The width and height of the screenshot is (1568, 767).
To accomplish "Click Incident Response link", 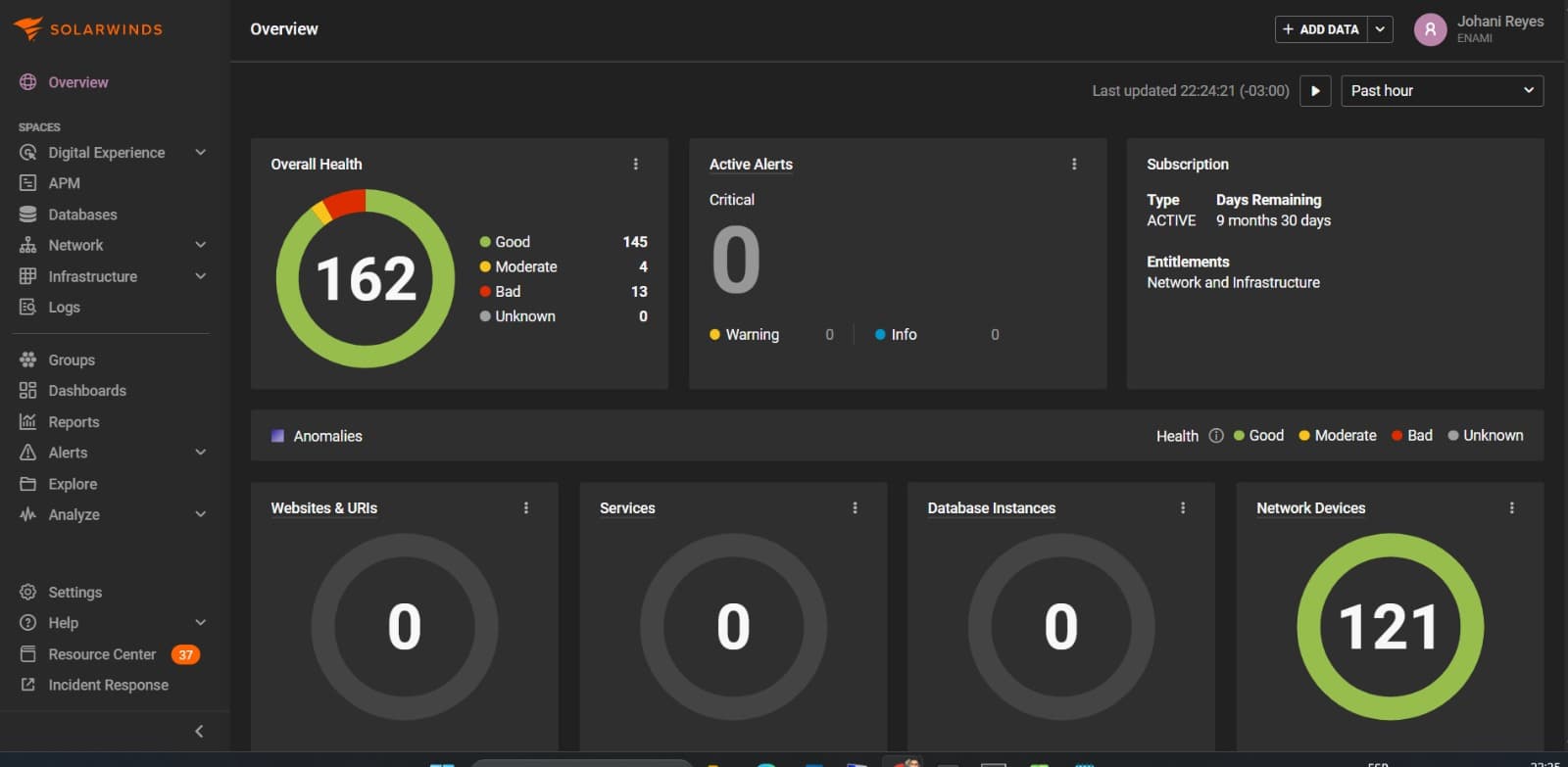I will pos(109,685).
